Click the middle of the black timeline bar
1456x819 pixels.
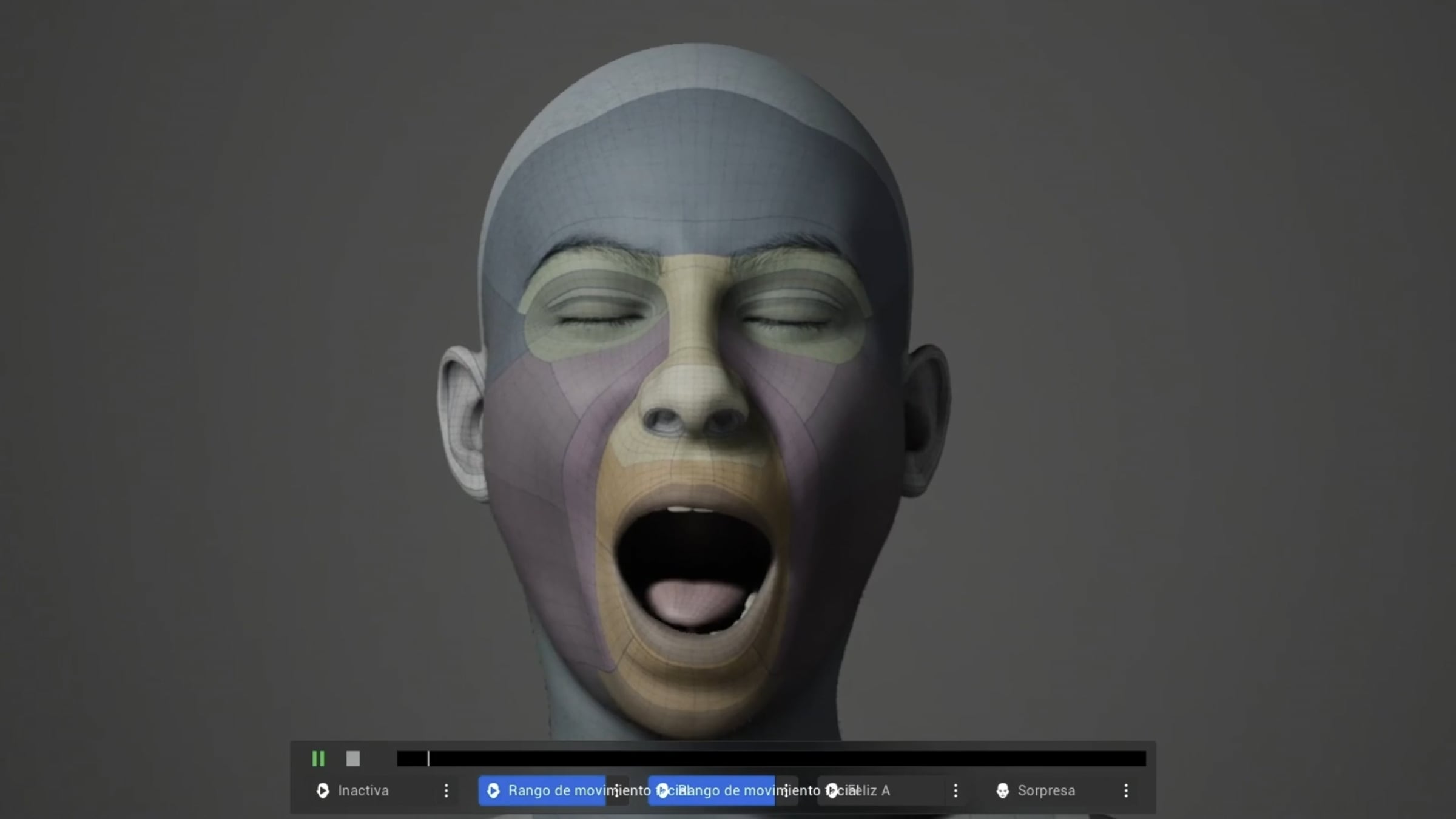pyautogui.click(x=771, y=758)
